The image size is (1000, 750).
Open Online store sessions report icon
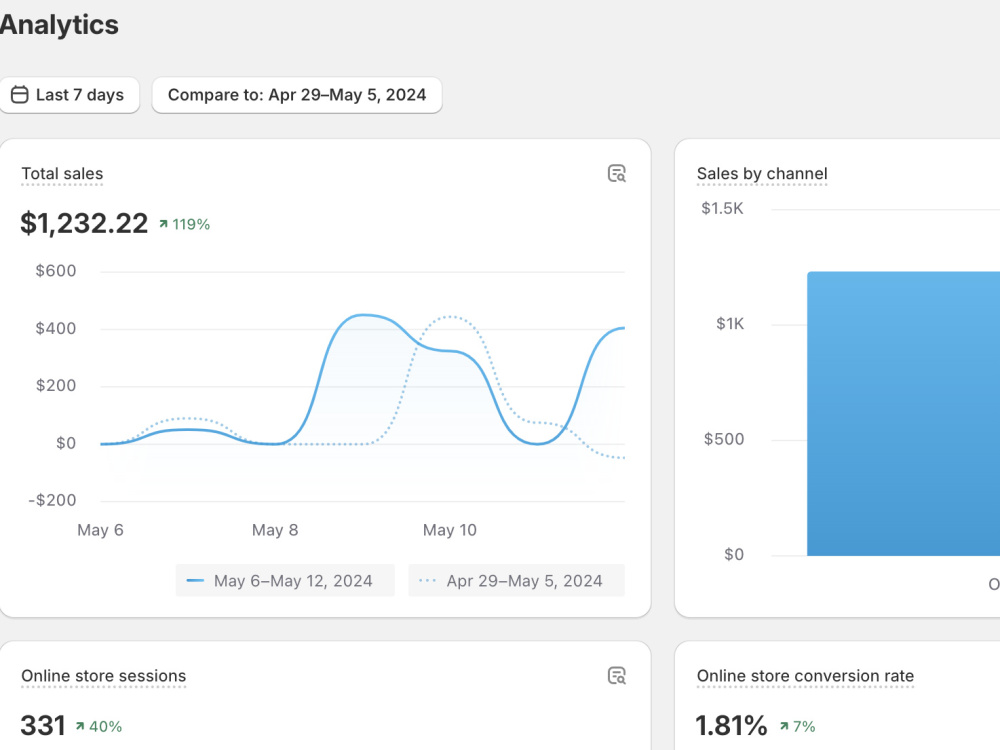617,676
